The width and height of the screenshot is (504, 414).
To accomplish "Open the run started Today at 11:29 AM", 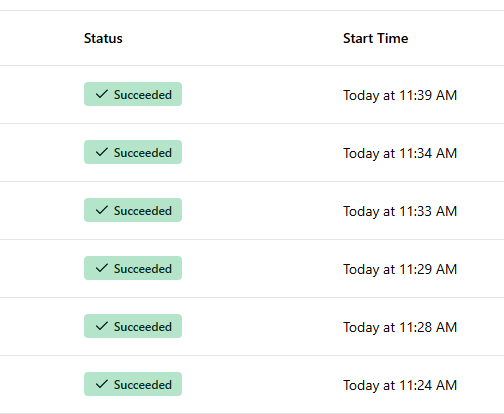I will pos(400,269).
